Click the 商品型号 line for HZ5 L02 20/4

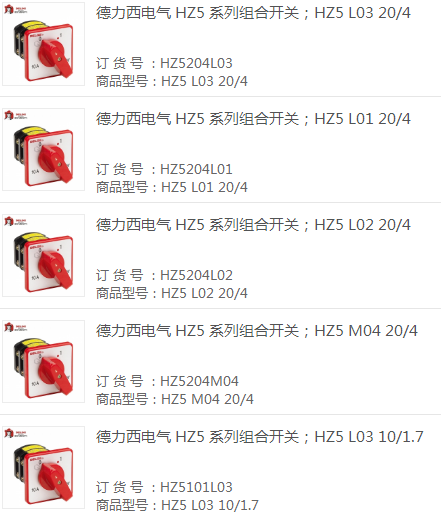tap(172, 293)
